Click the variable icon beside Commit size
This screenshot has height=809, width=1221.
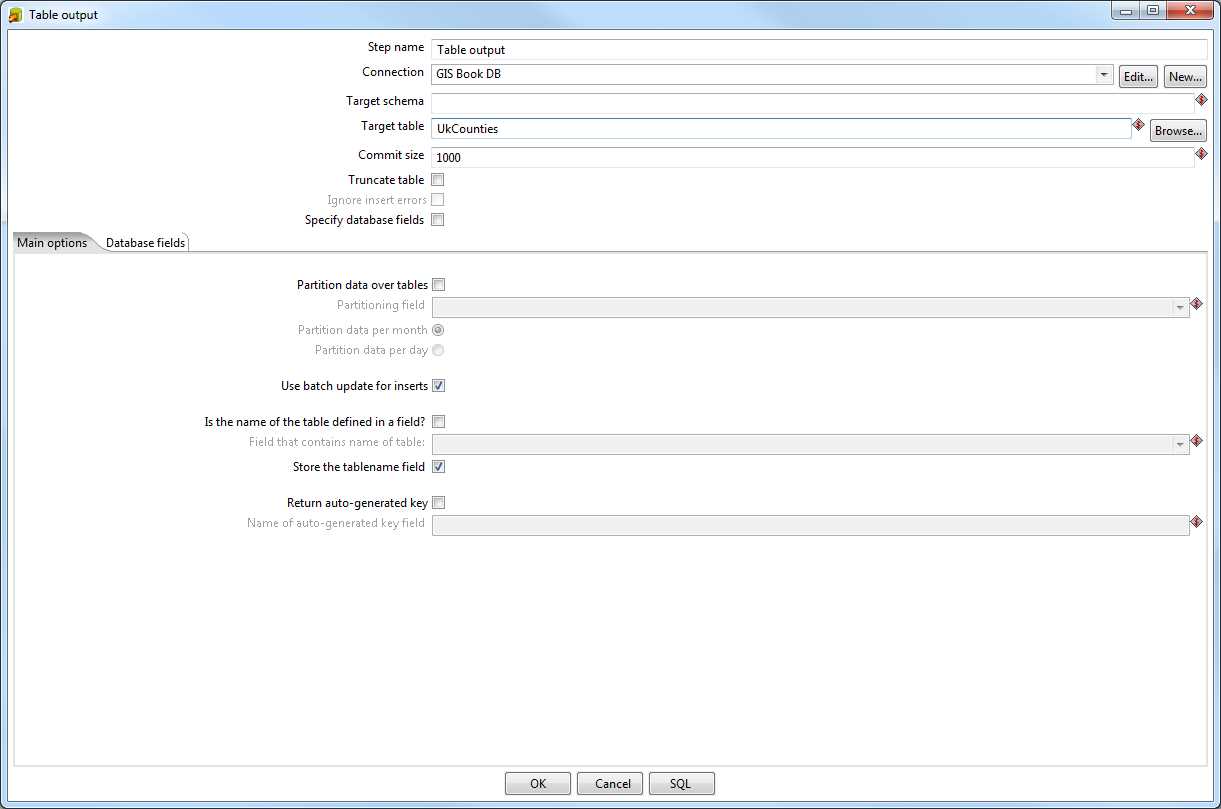1200,152
